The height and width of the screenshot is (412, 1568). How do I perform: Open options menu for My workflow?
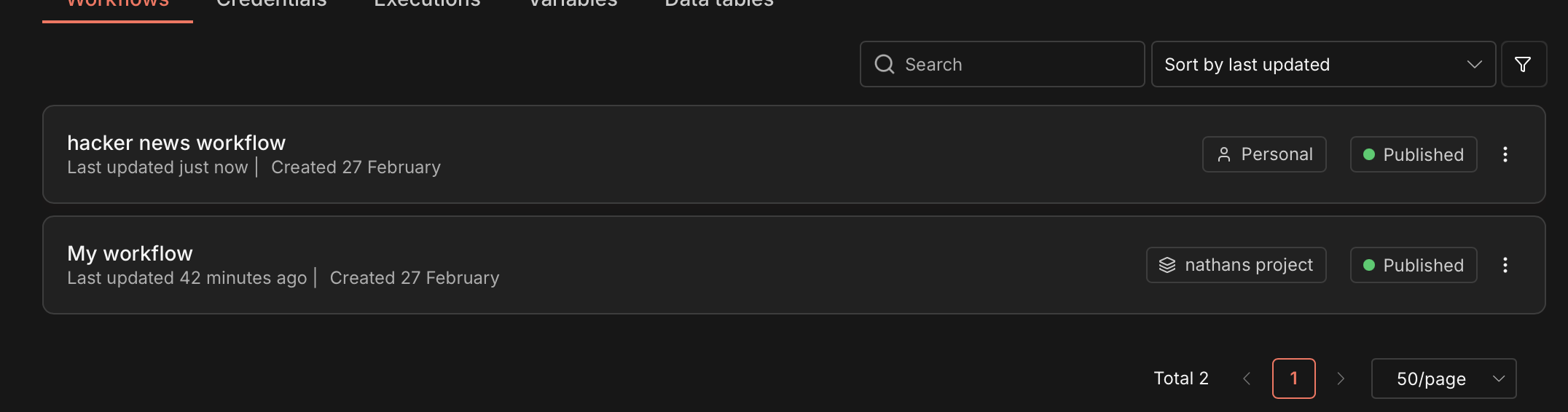1505,265
